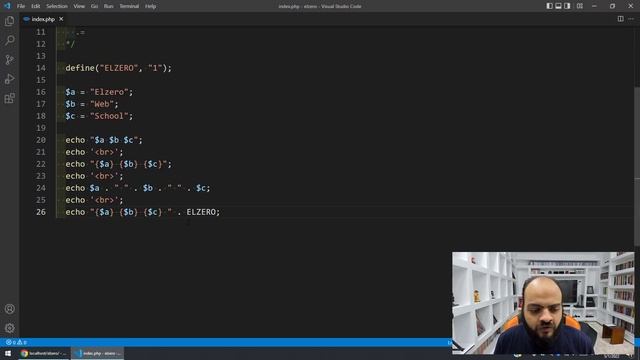Click line number 20 in gutter
640x360 pixels.
tap(41, 140)
